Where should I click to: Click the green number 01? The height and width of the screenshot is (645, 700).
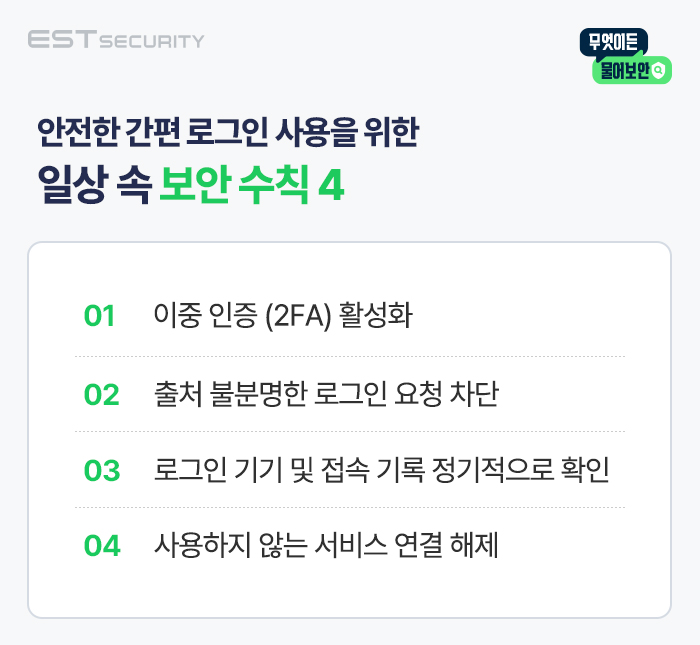100,316
